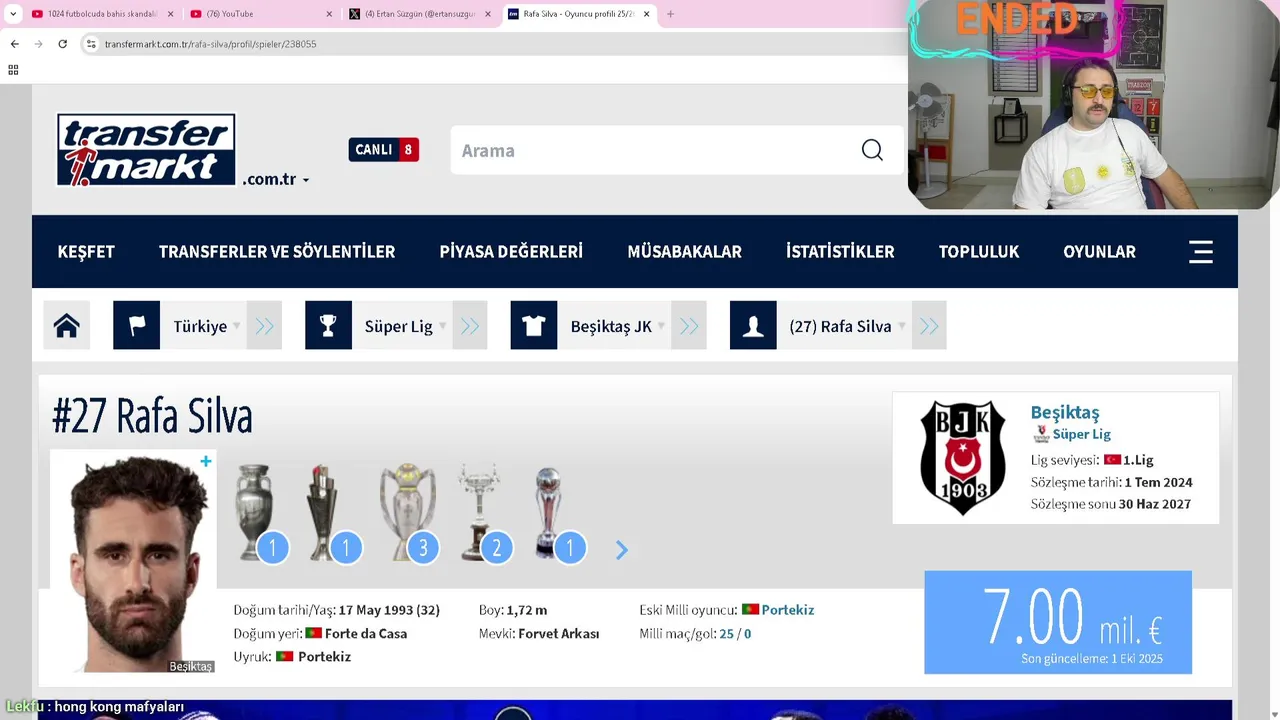The height and width of the screenshot is (720, 1280).
Task: Expand the (27) Rafa Silva player dropdown
Action: click(901, 326)
